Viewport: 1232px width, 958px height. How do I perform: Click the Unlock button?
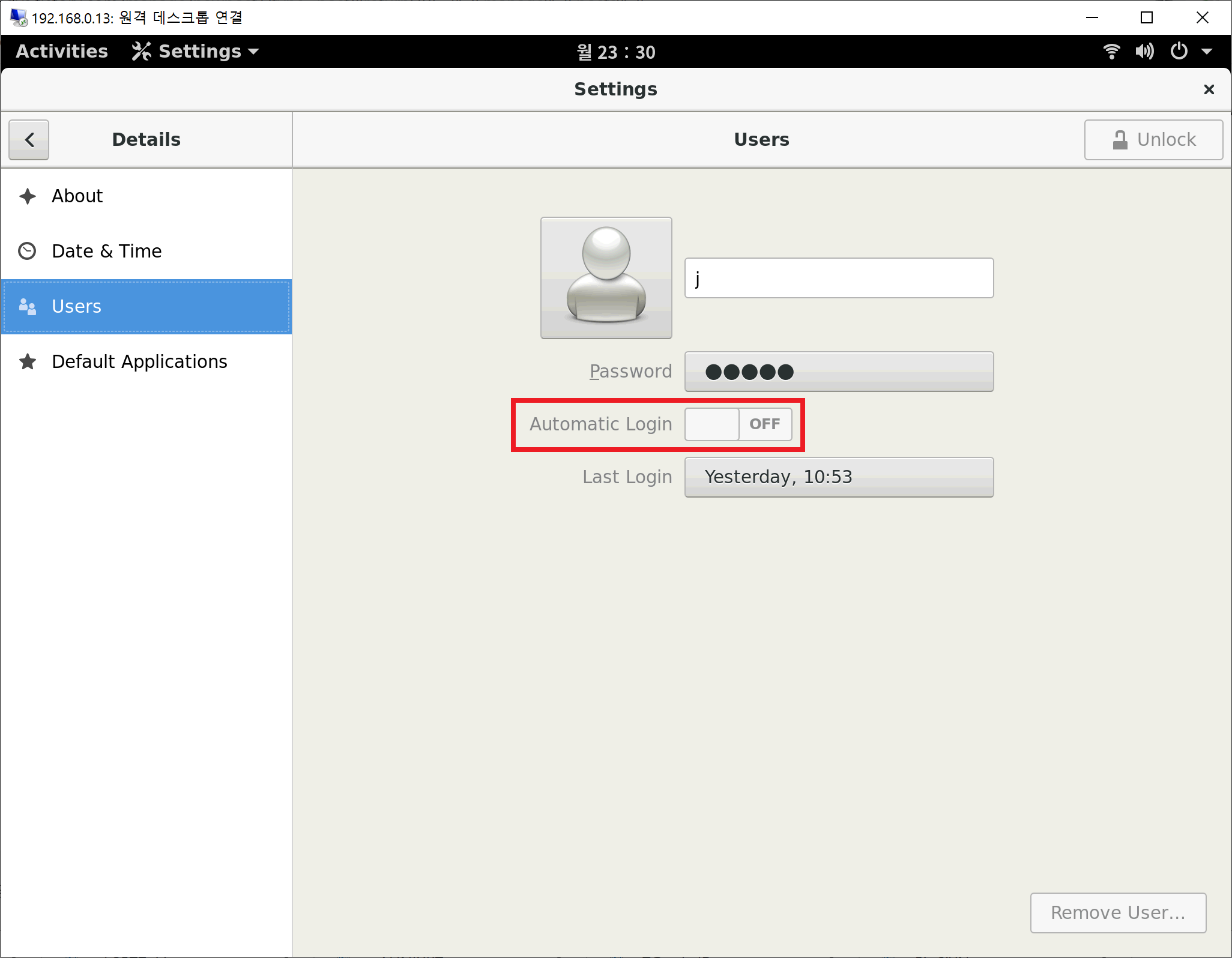point(1153,140)
